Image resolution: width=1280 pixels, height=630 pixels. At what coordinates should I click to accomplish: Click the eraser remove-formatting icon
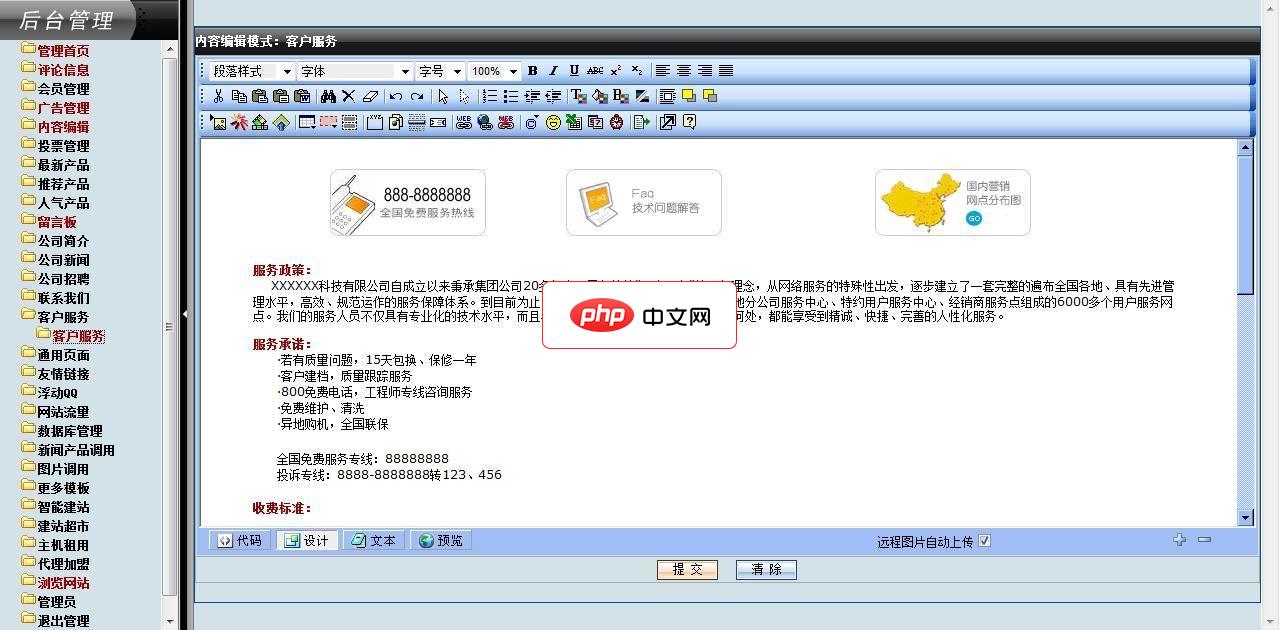[x=370, y=96]
